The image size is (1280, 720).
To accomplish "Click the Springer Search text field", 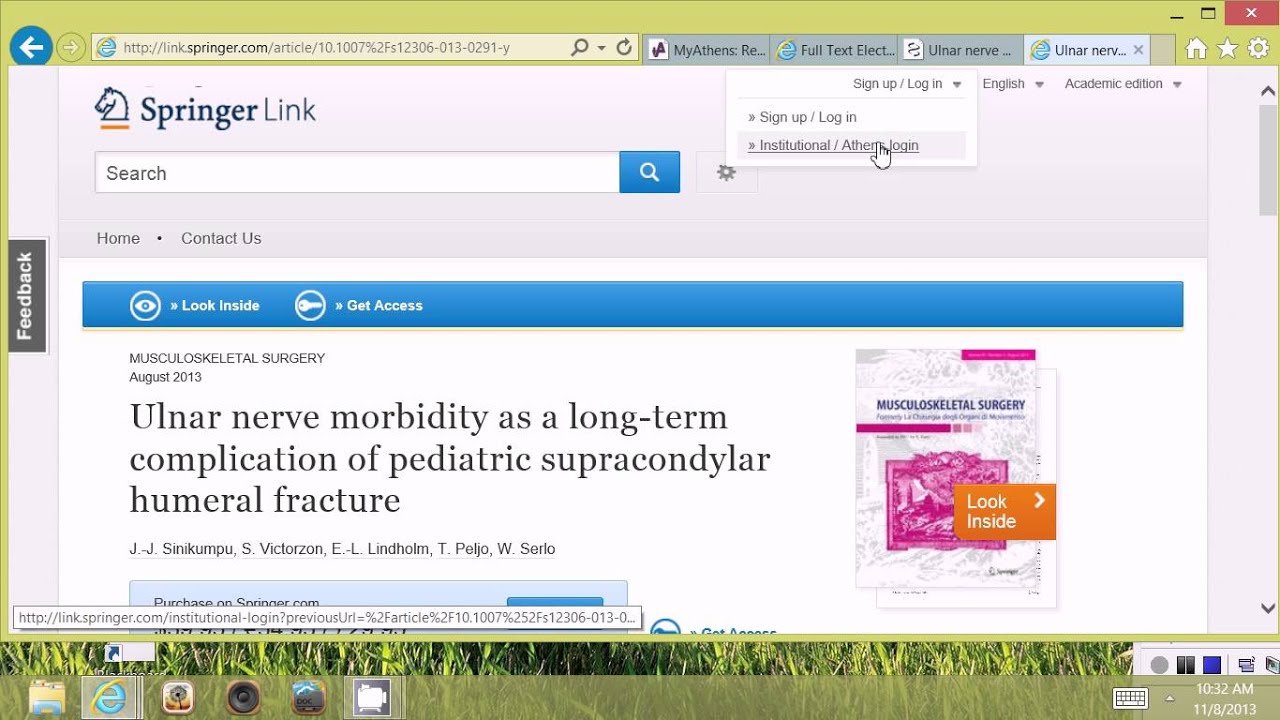I will tap(357, 173).
